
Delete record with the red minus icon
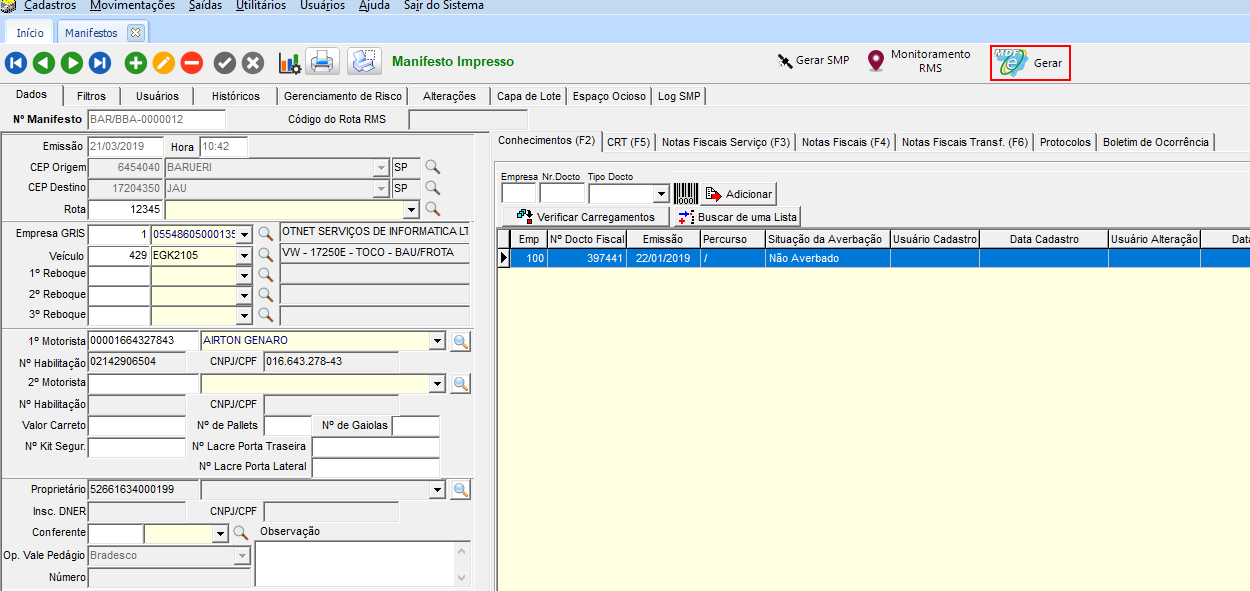click(192, 63)
